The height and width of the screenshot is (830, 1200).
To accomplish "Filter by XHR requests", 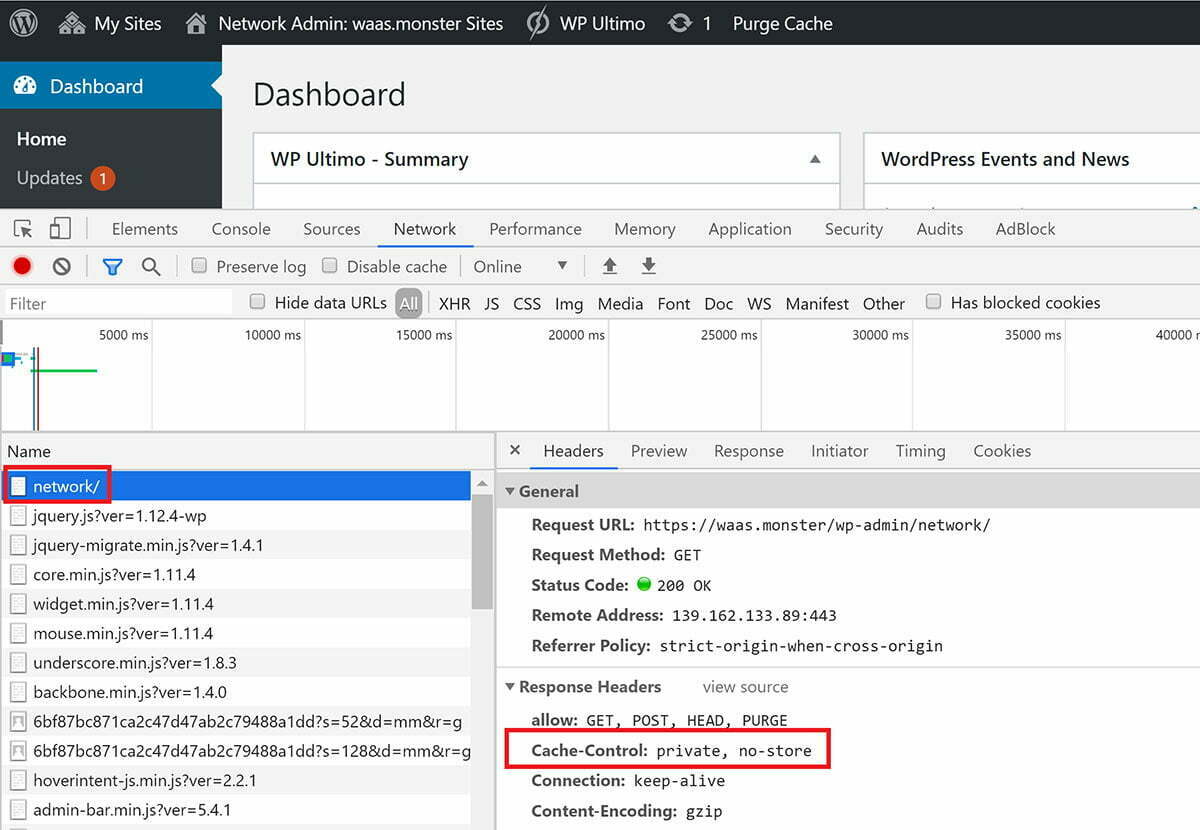I will pos(455,303).
